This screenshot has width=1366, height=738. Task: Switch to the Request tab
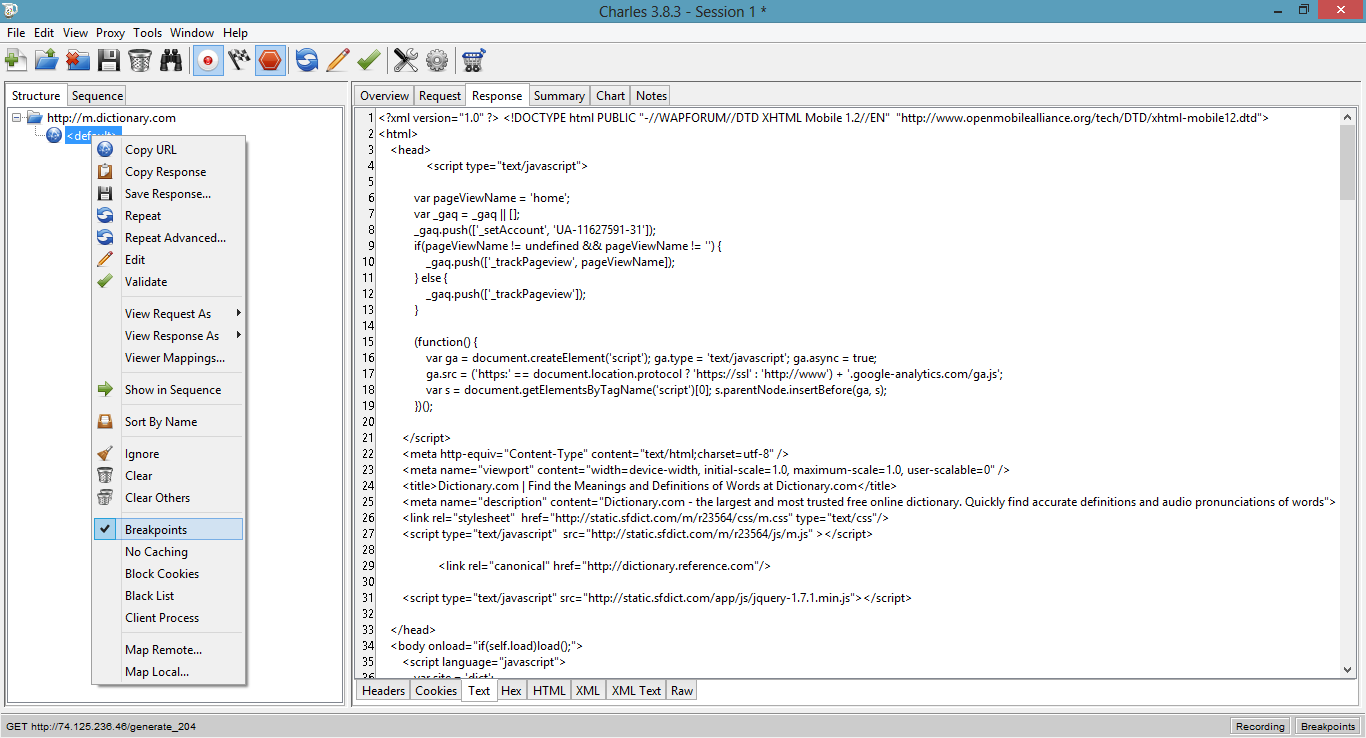tap(440, 96)
